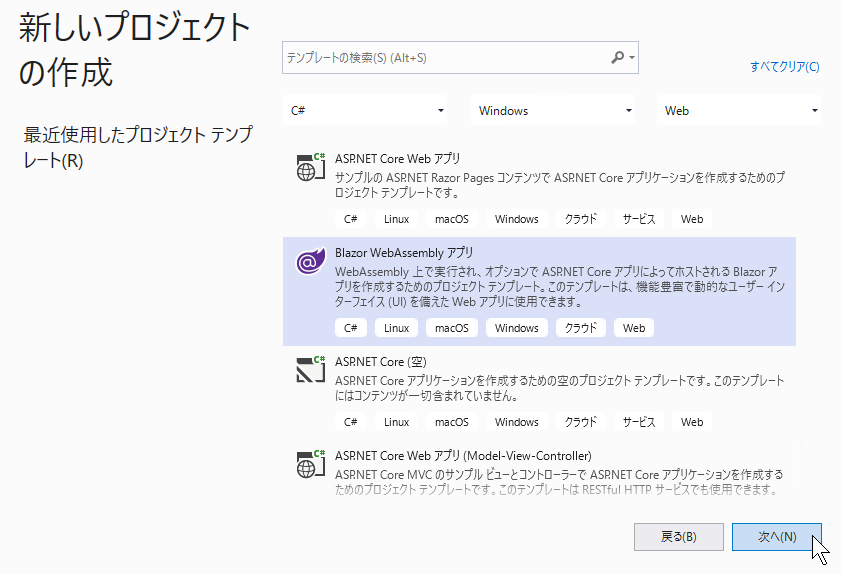
Task: Open the Web project type dropdown
Action: [x=741, y=111]
